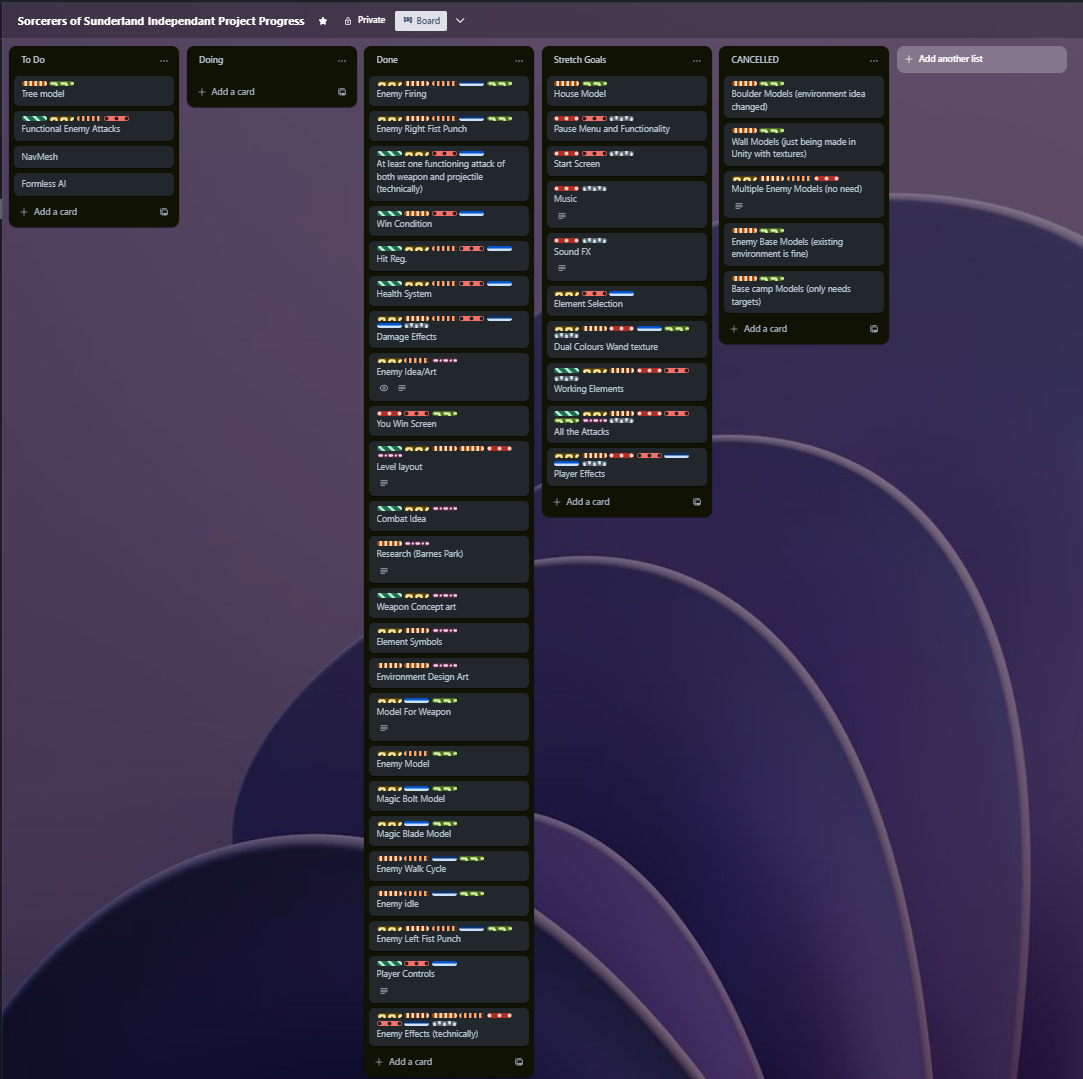The height and width of the screenshot is (1079, 1083).
Task: Create card from template in CANCELLED
Action: point(874,329)
